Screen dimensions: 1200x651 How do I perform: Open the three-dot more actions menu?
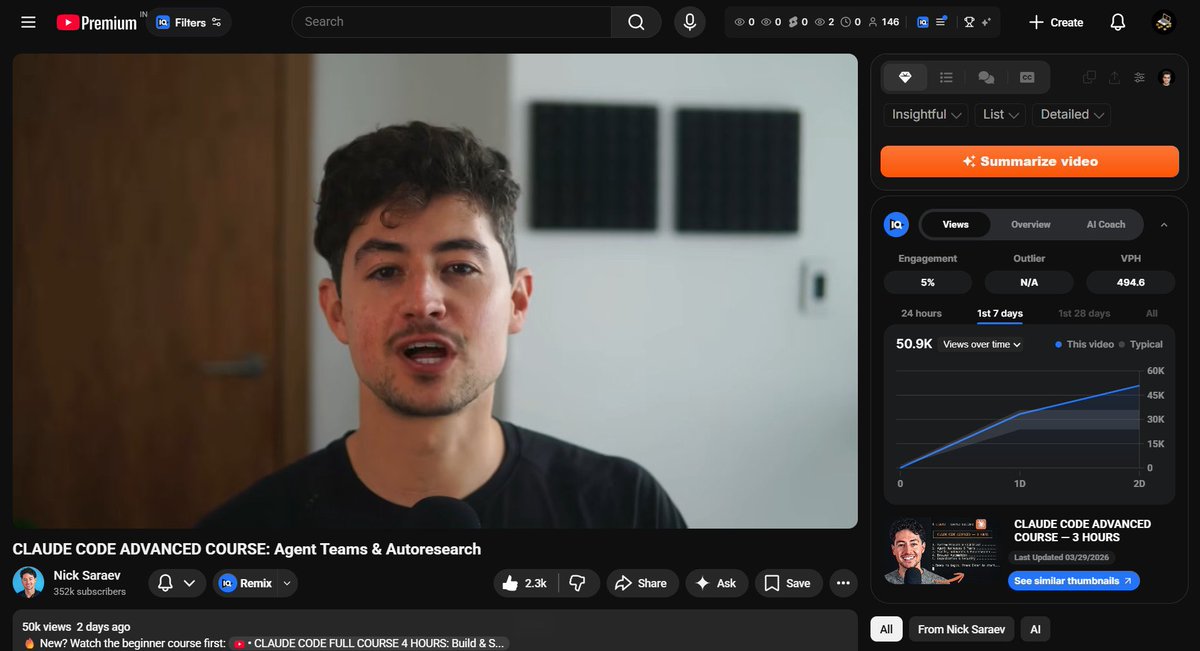pyautogui.click(x=843, y=583)
